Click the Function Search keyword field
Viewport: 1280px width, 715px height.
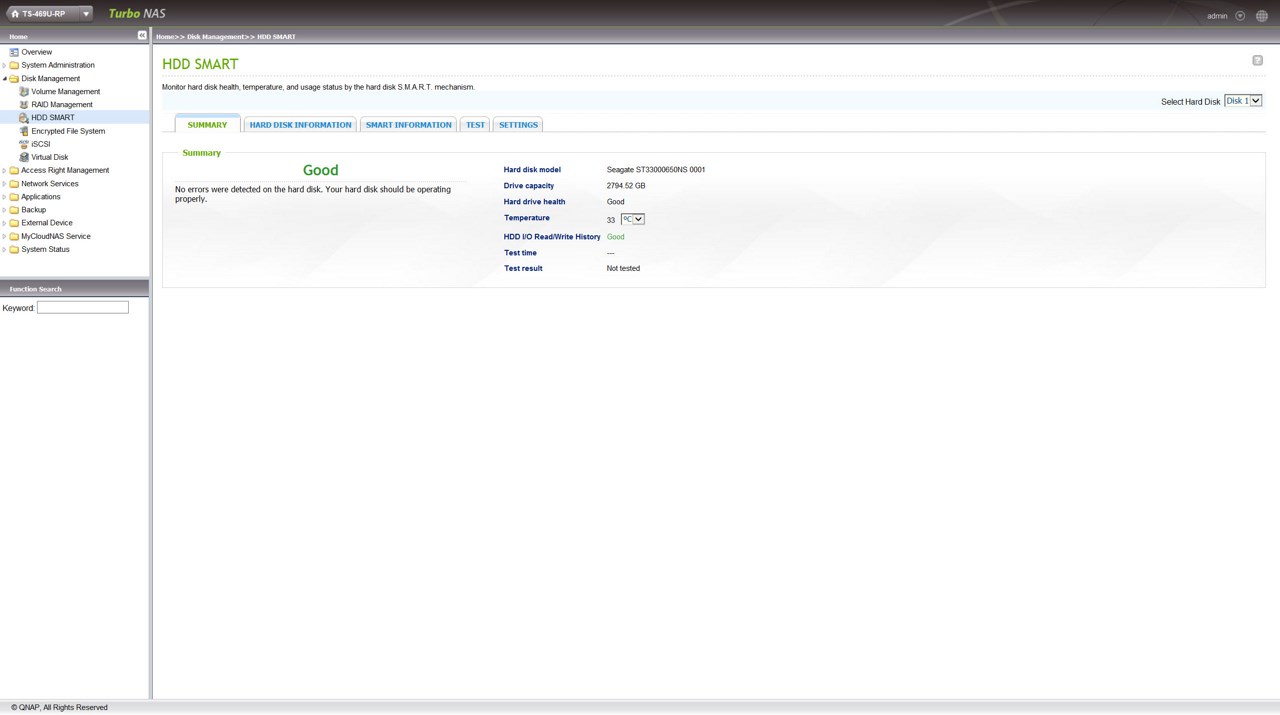[83, 308]
